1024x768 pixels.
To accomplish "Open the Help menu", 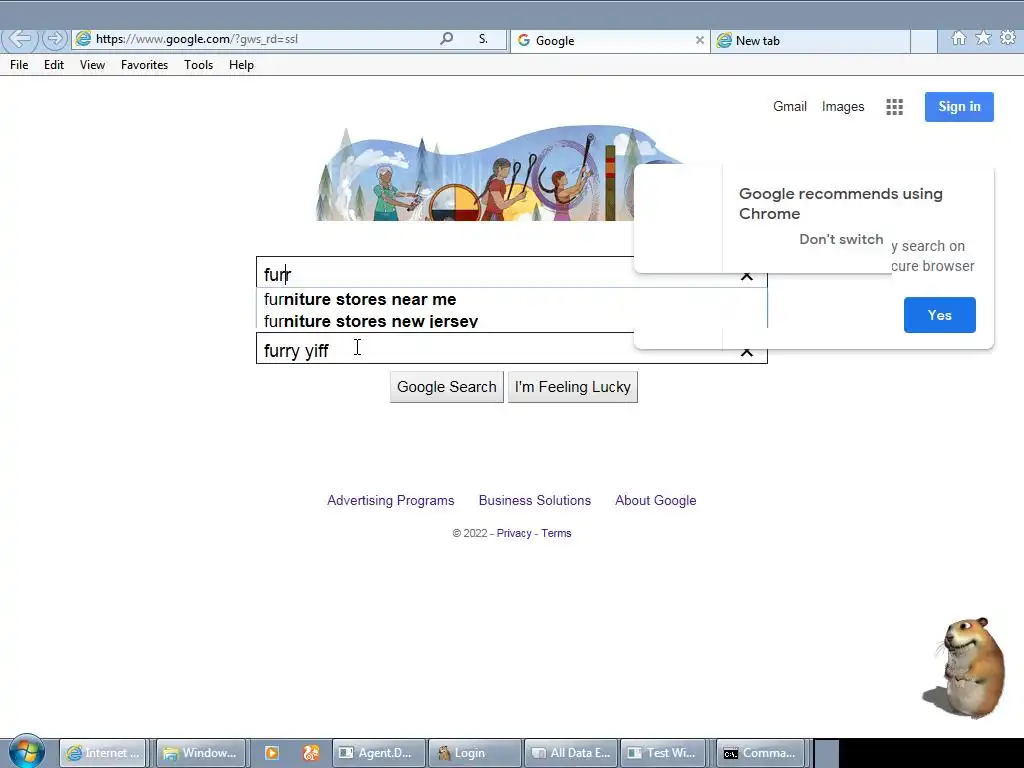I will click(241, 65).
